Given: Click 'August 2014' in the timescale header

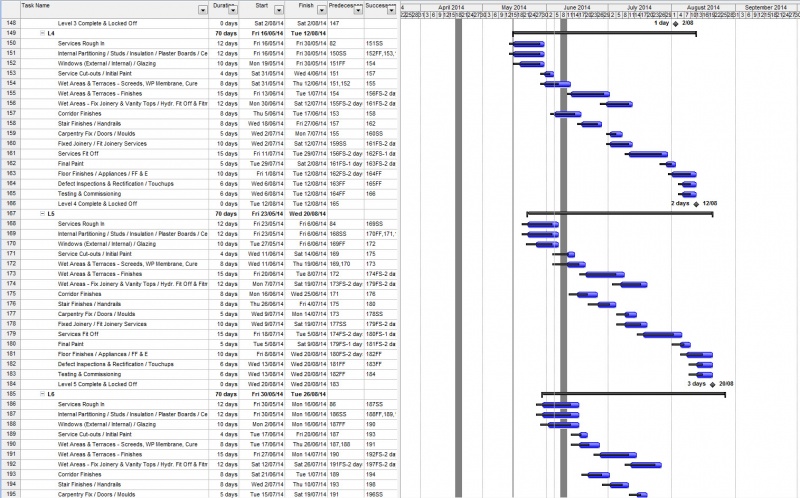Looking at the screenshot, I should (703, 8).
